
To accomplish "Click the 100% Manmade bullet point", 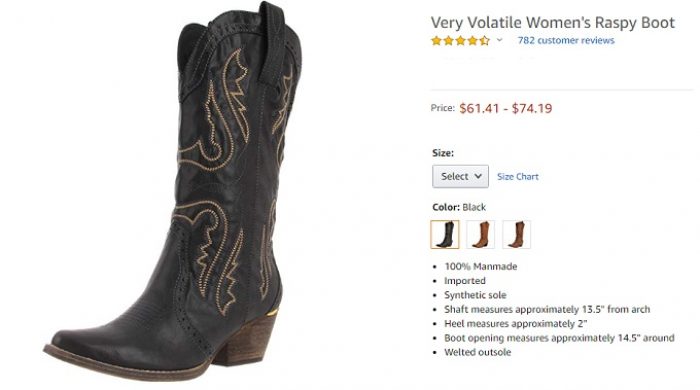I will (481, 266).
